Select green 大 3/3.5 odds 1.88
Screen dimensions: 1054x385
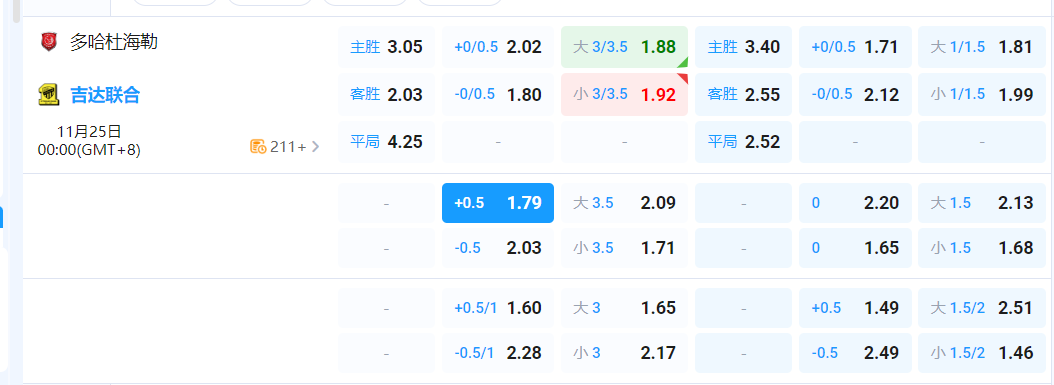[624, 47]
